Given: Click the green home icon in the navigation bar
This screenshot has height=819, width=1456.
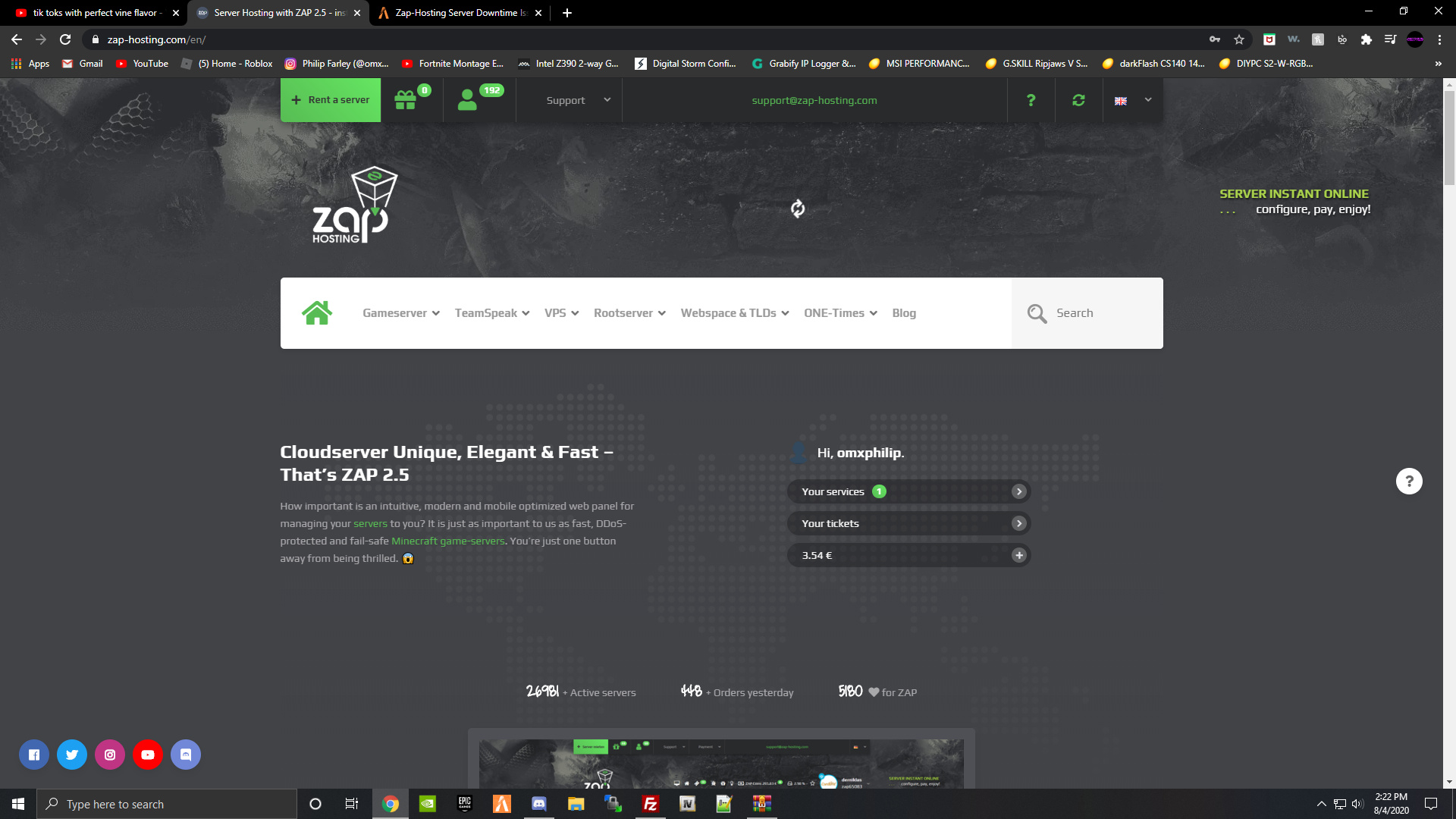Looking at the screenshot, I should point(317,312).
